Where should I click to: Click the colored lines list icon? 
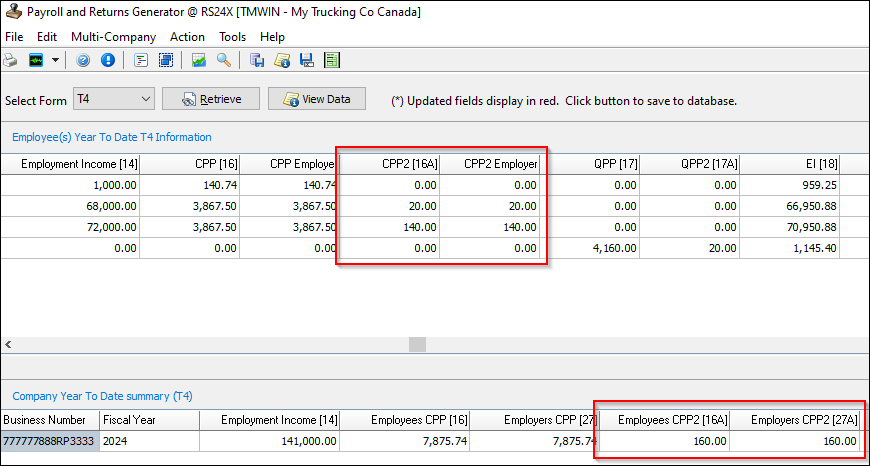(x=141, y=60)
